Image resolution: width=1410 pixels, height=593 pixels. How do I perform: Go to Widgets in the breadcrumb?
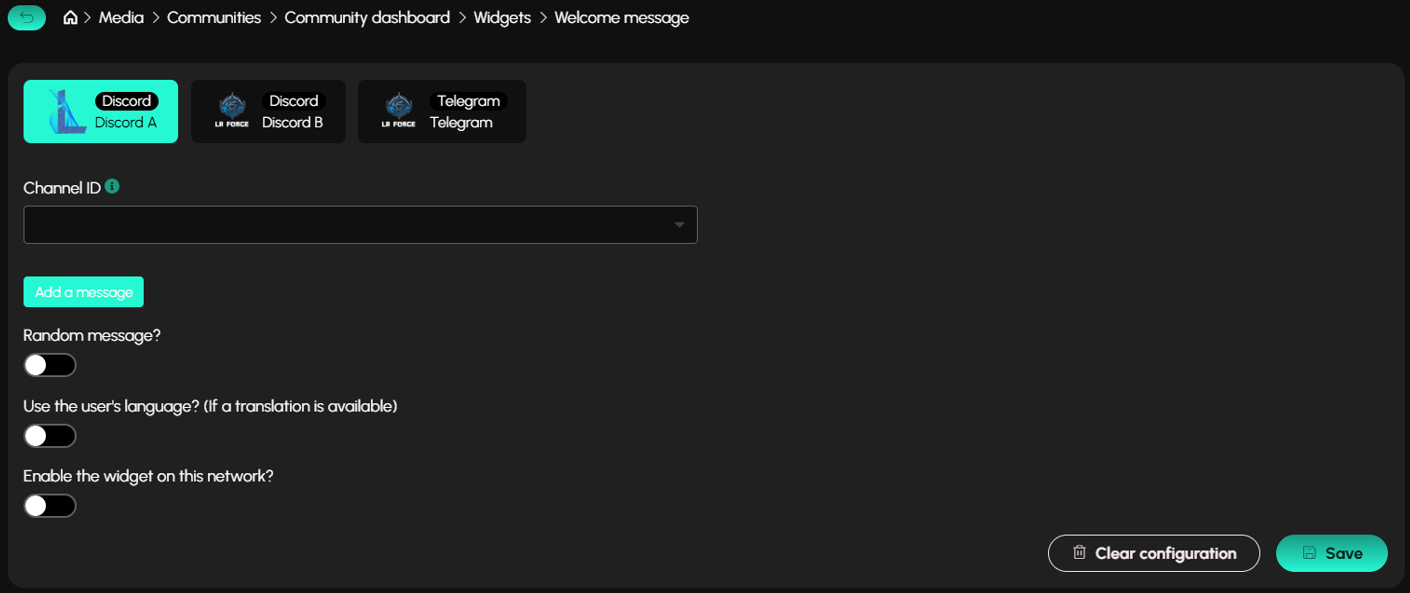[502, 18]
